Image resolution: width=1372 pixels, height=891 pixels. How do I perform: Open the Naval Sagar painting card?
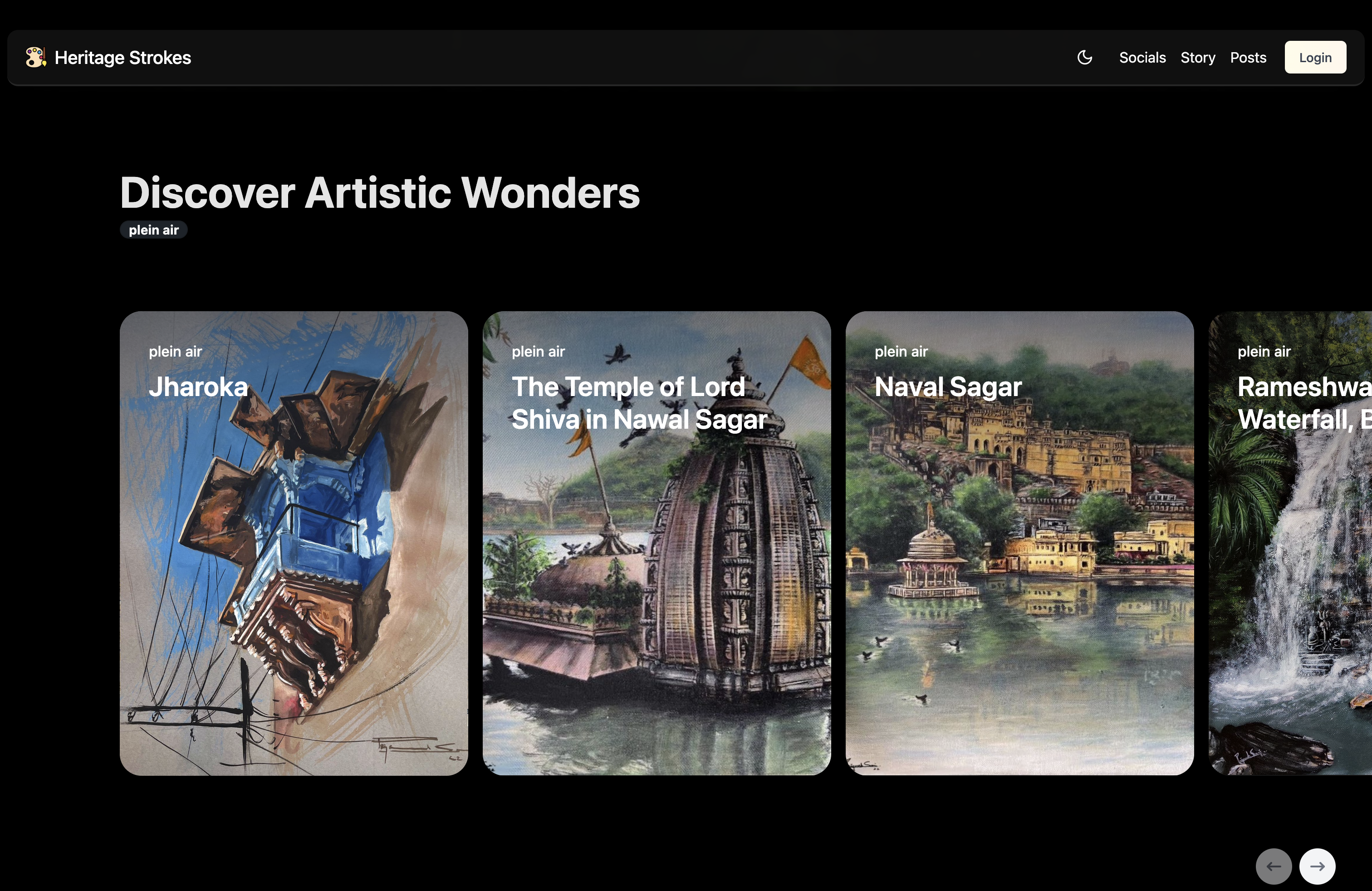click(1019, 543)
